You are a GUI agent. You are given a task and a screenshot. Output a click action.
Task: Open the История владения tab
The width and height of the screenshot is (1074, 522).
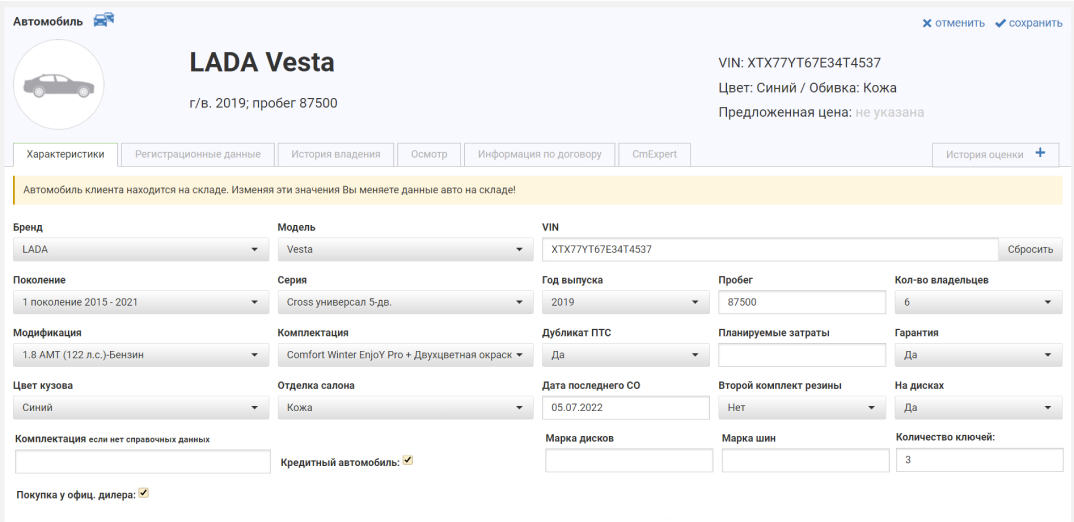pyautogui.click(x=335, y=154)
